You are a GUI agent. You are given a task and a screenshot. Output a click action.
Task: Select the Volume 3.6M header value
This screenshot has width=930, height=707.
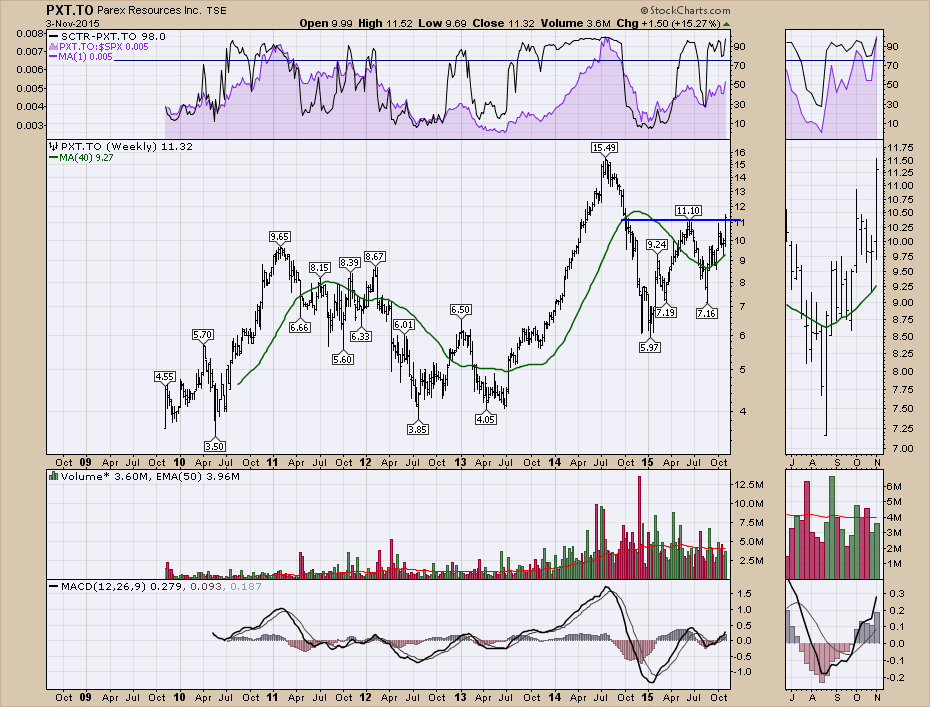pyautogui.click(x=575, y=24)
